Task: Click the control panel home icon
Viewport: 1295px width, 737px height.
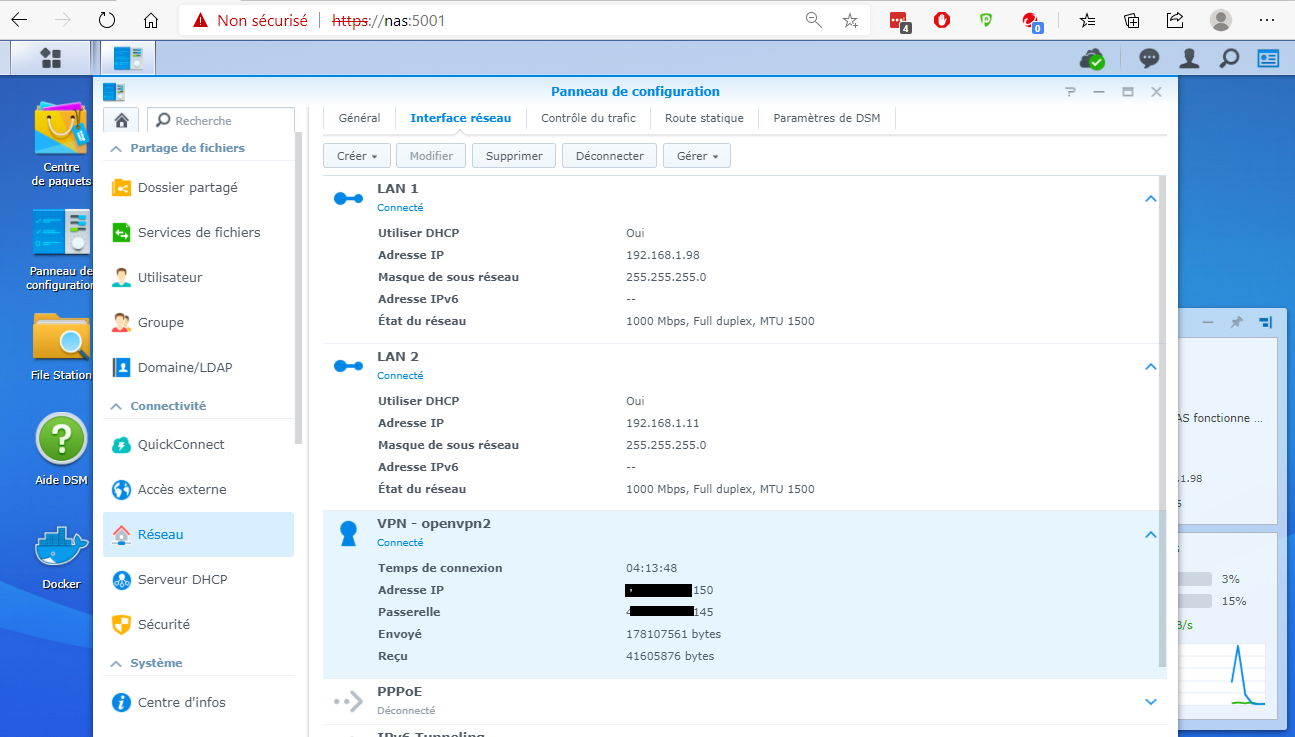Action: pos(121,120)
